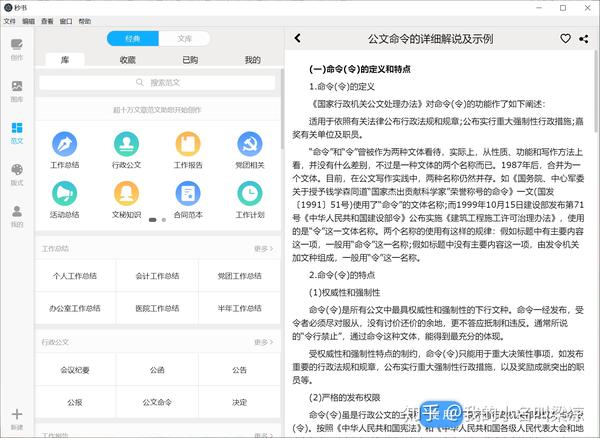600x438 pixels.
Task: Open the 工作总结 category icon
Action: [64, 144]
